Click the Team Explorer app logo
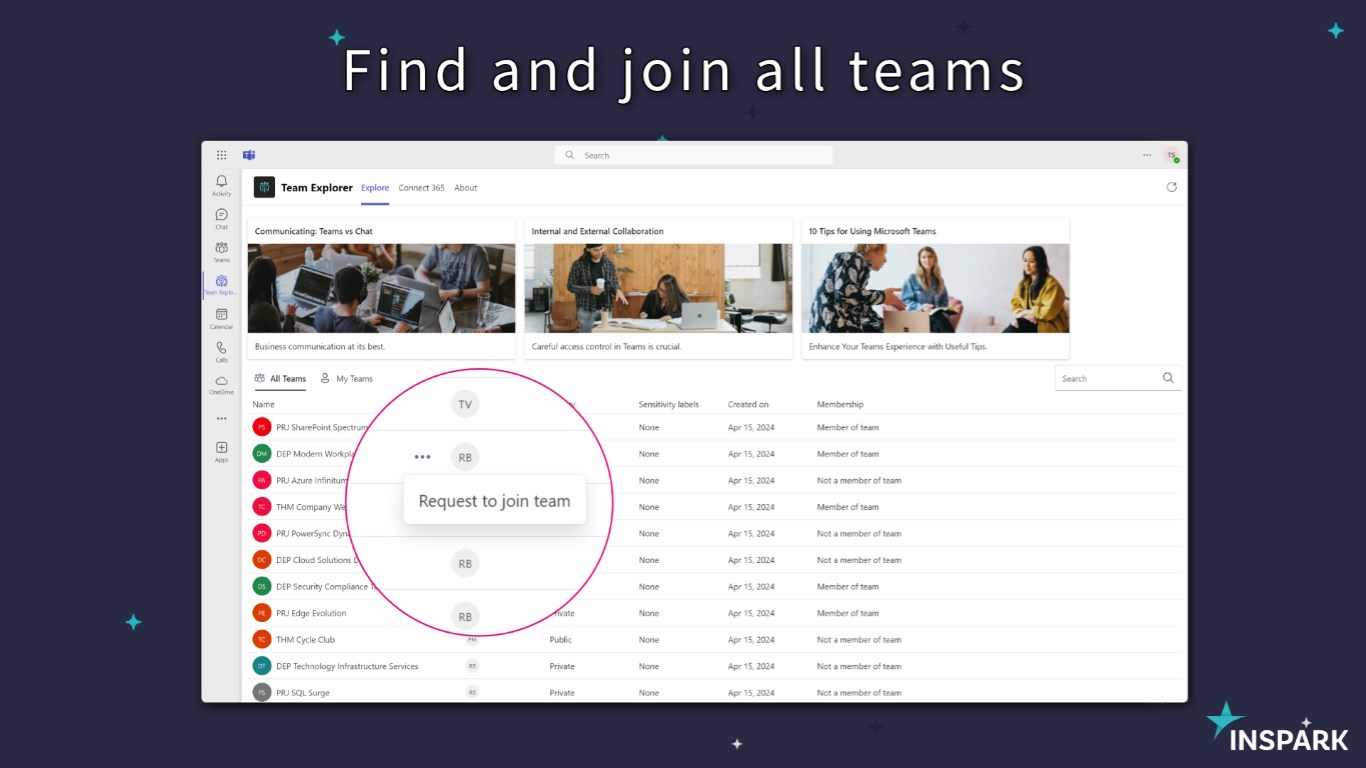The image size is (1366, 768). pos(264,187)
